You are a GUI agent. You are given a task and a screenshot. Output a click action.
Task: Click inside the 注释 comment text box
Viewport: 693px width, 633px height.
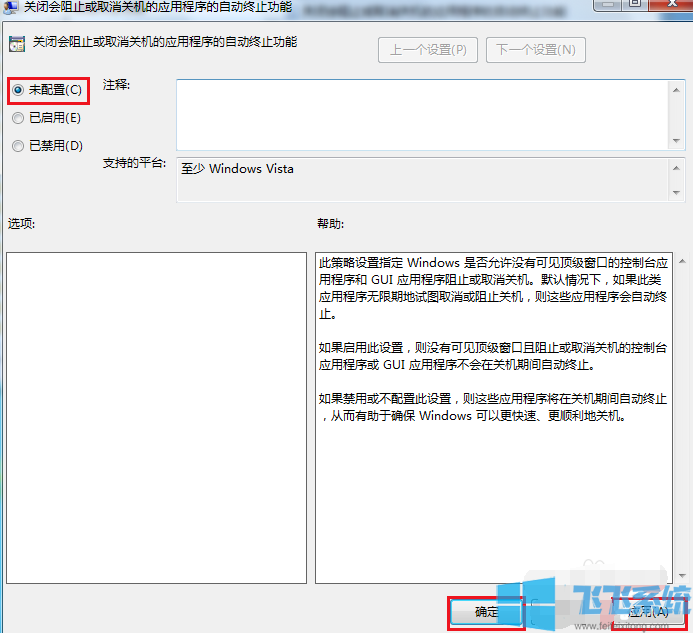(x=422, y=115)
